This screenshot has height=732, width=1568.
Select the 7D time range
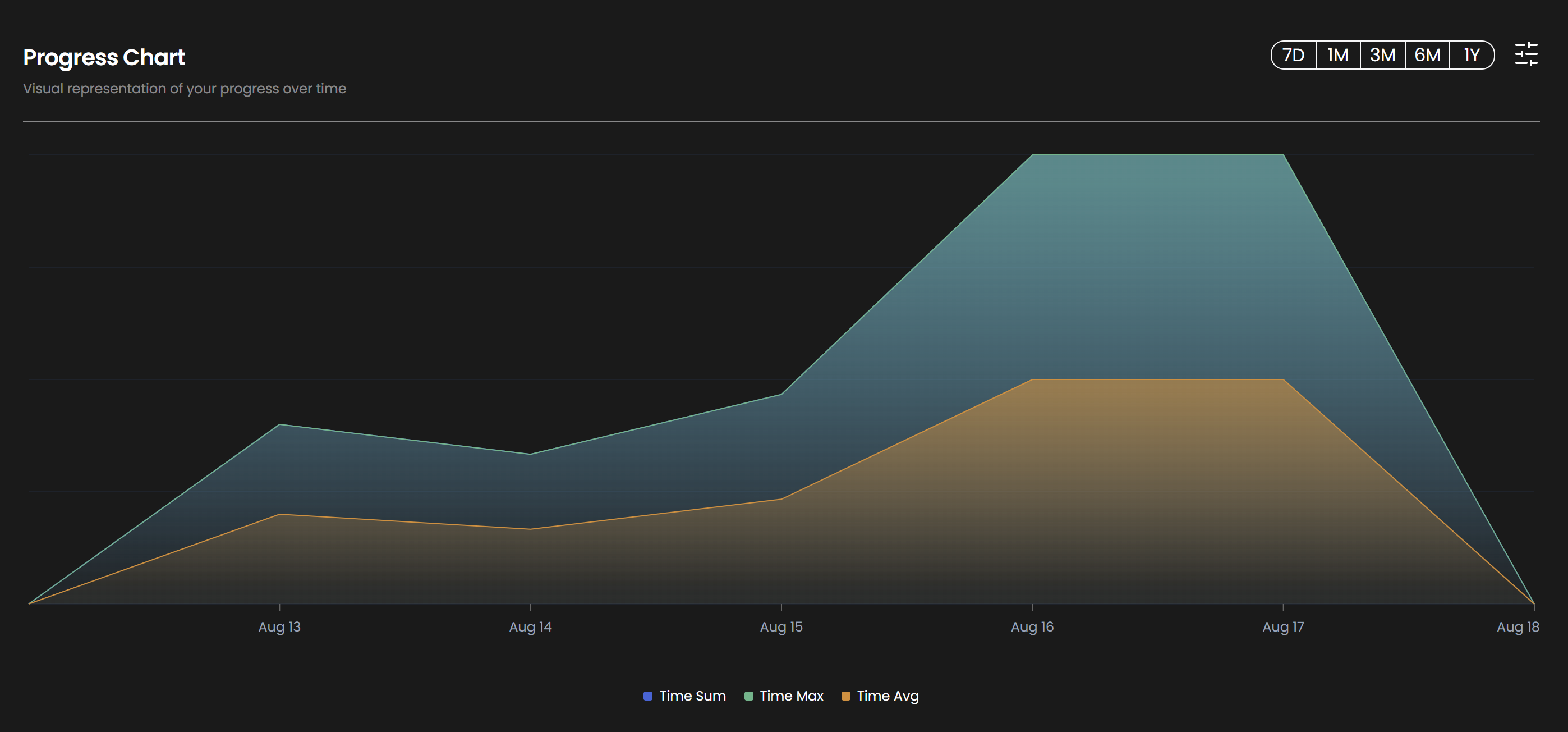(x=1293, y=56)
